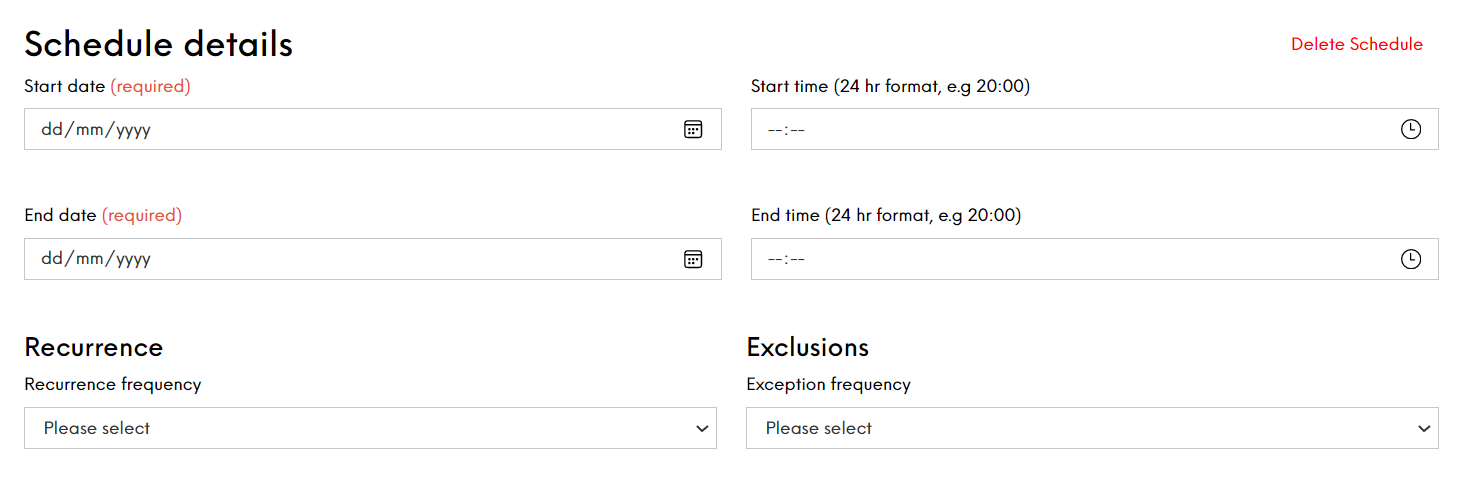The image size is (1463, 490).
Task: Select the mm segment in End date
Action: (89, 259)
